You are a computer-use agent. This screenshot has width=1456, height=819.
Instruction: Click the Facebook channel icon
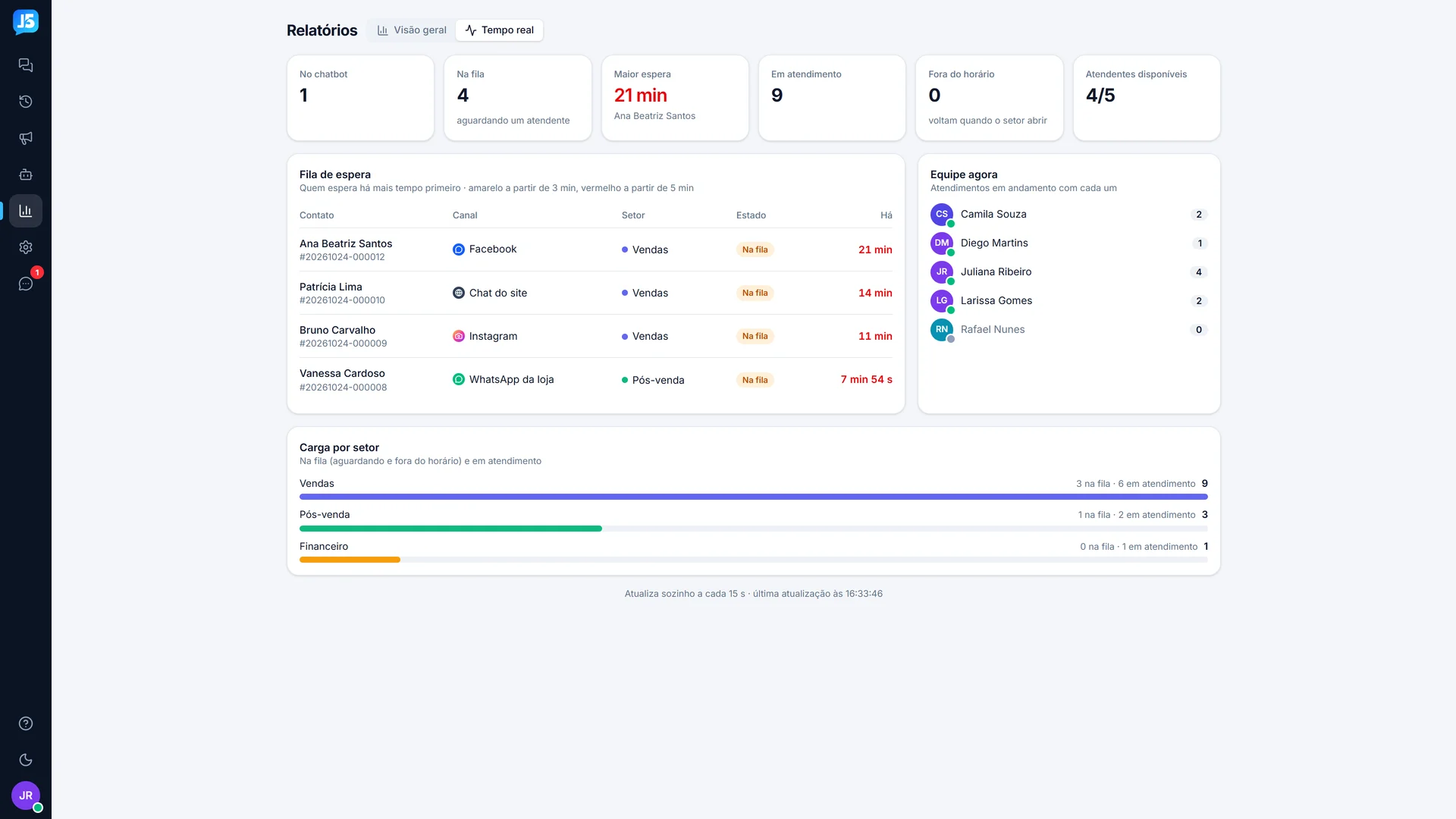click(x=459, y=249)
